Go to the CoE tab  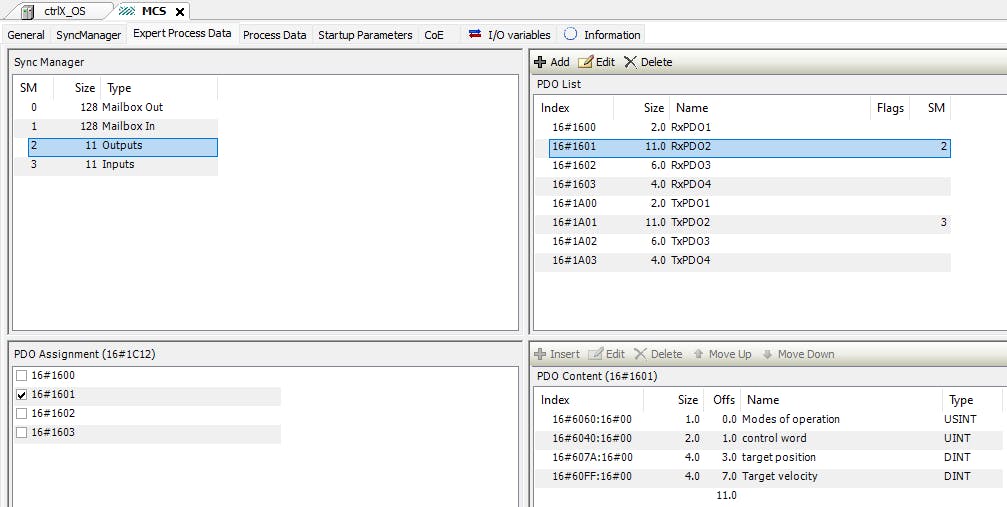coord(434,35)
